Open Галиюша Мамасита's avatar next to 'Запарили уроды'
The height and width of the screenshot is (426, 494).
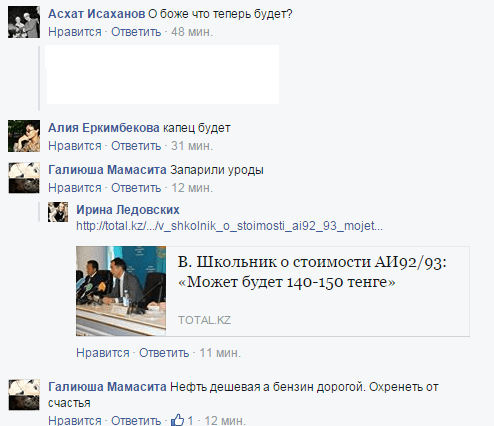pos(24,178)
